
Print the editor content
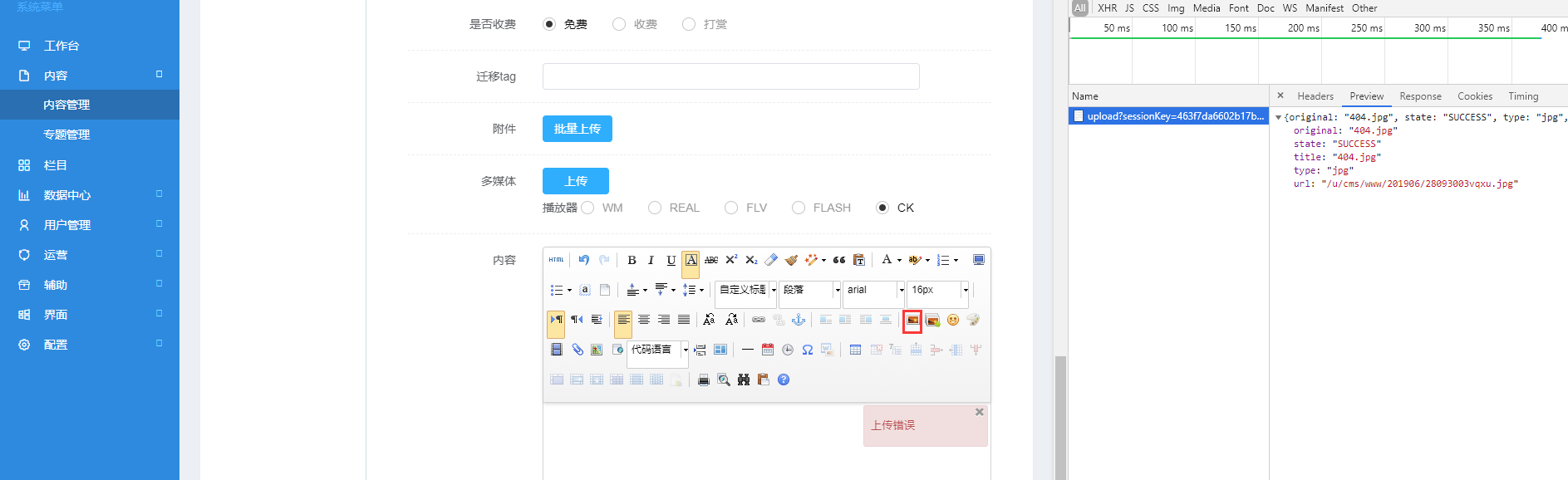click(704, 380)
